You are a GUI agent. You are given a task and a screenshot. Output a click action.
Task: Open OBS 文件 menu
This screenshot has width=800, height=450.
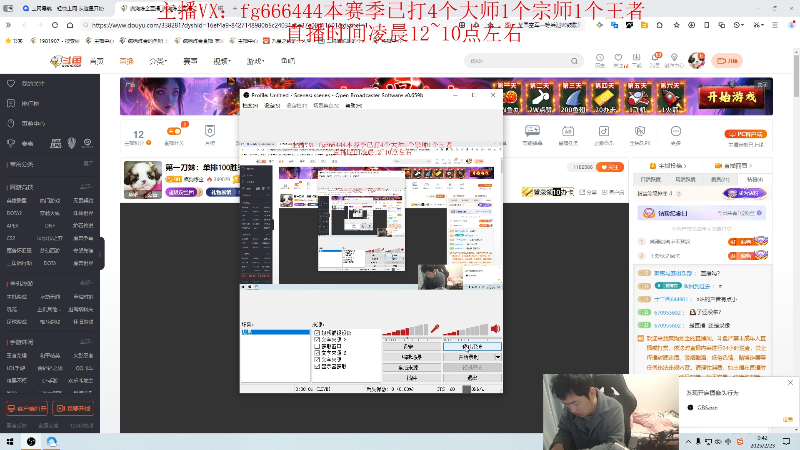249,106
